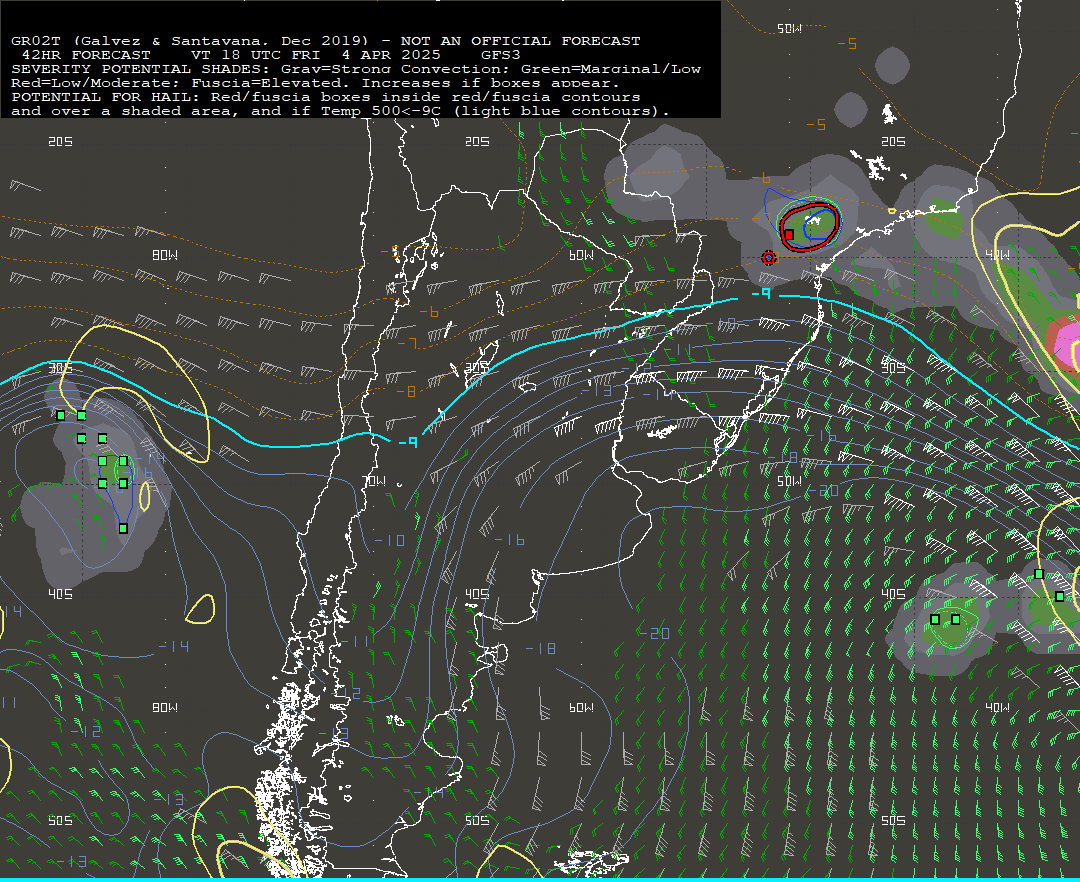Click the "-18" contour label off Patagonia
This screenshot has height=882, width=1080.
[x=541, y=649]
